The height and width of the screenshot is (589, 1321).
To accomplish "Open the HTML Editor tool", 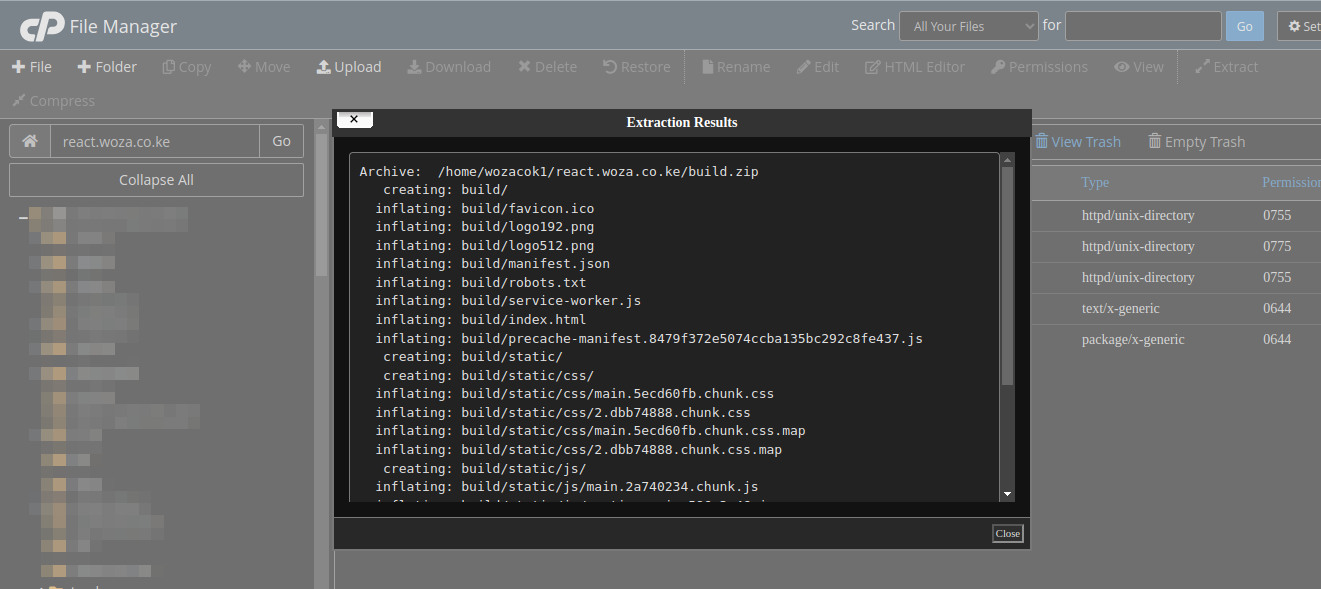I will [x=915, y=67].
